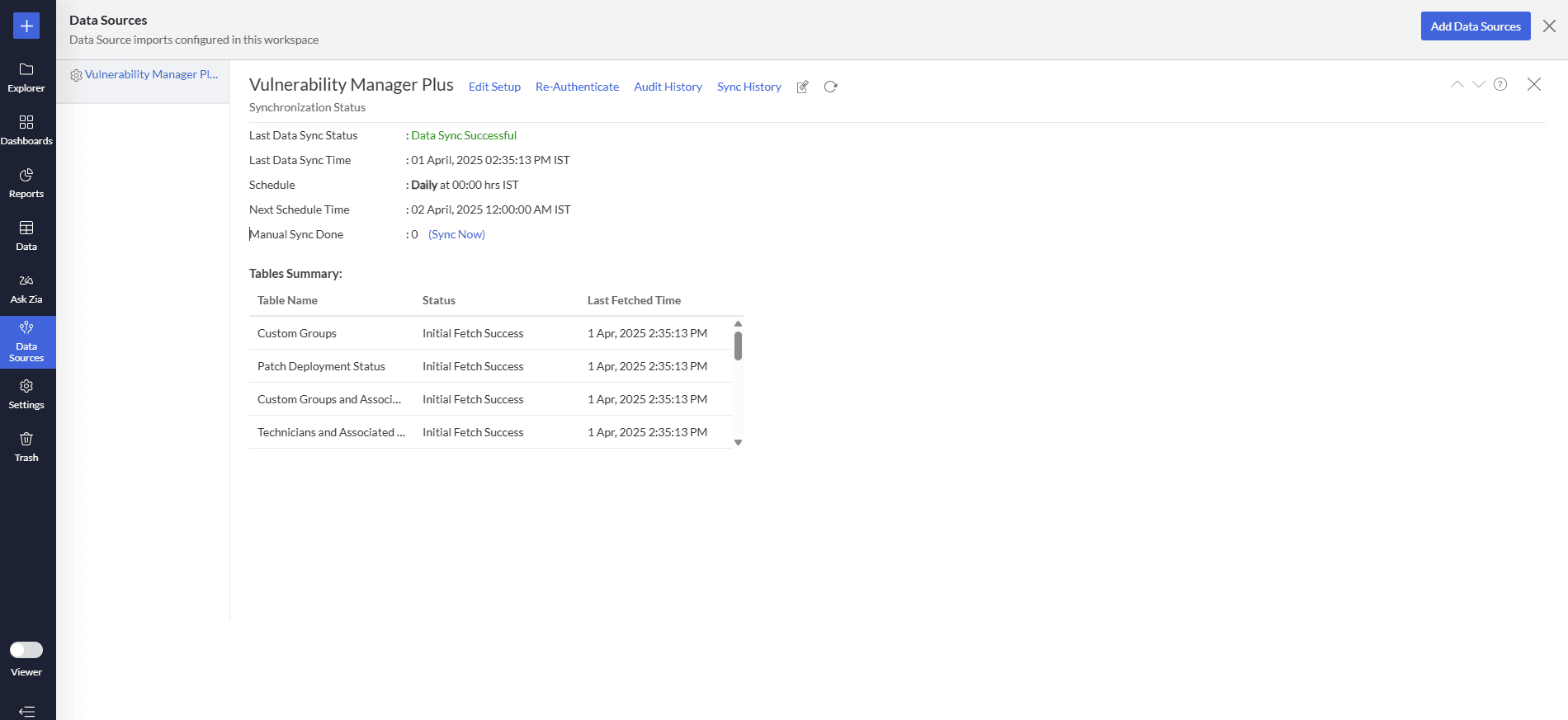
Task: Open the Explorer sidebar icon
Action: 26,78
